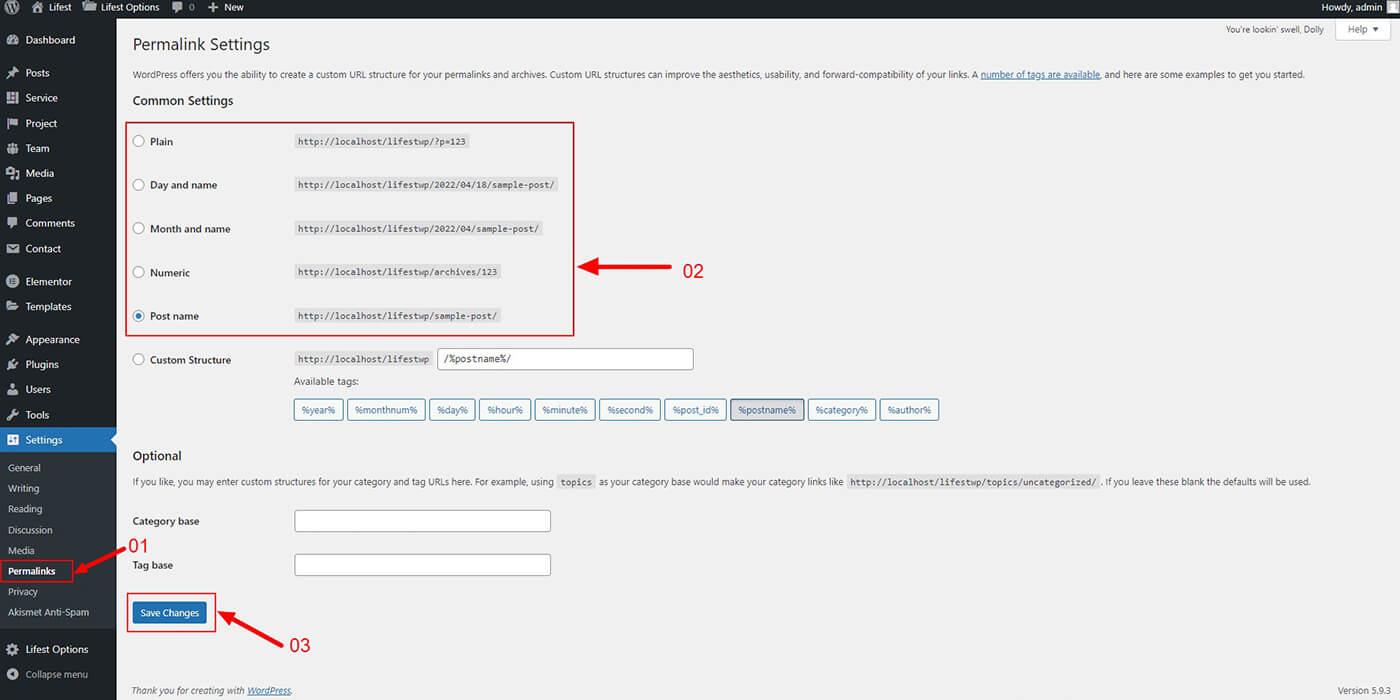
Task: Click the Posts pushpin icon
Action: (12, 73)
